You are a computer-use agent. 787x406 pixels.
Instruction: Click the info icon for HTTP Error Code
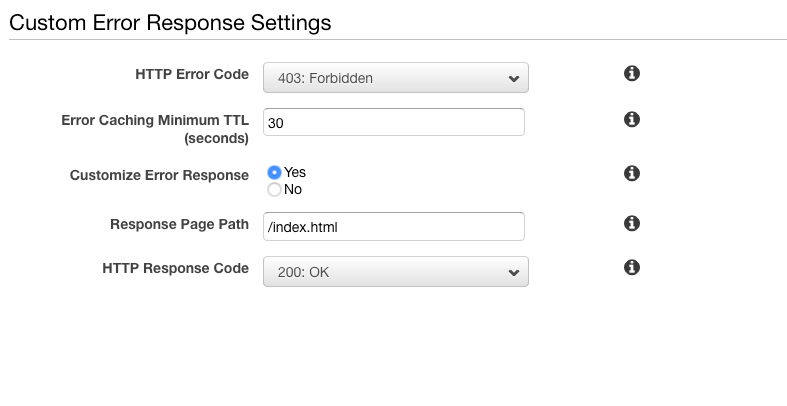tap(631, 74)
